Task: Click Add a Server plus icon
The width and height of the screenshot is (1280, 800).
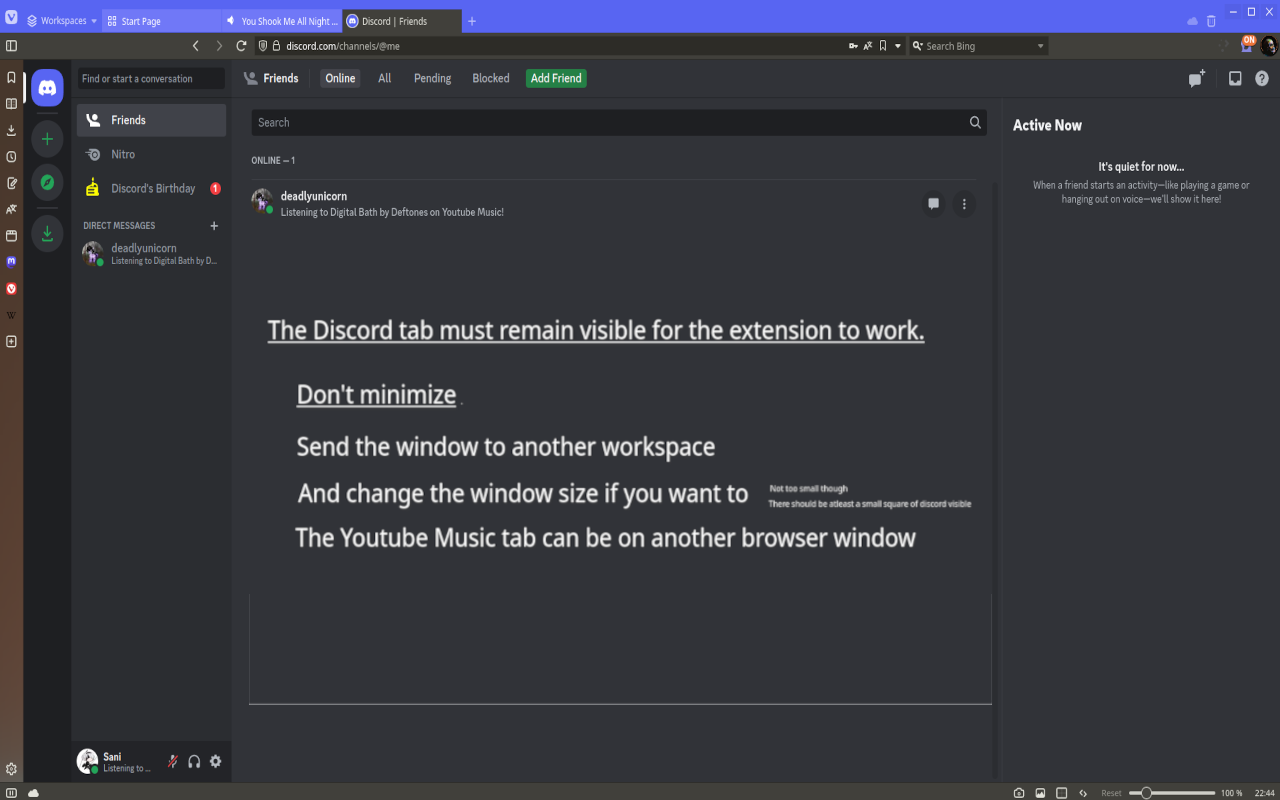Action: pos(47,139)
